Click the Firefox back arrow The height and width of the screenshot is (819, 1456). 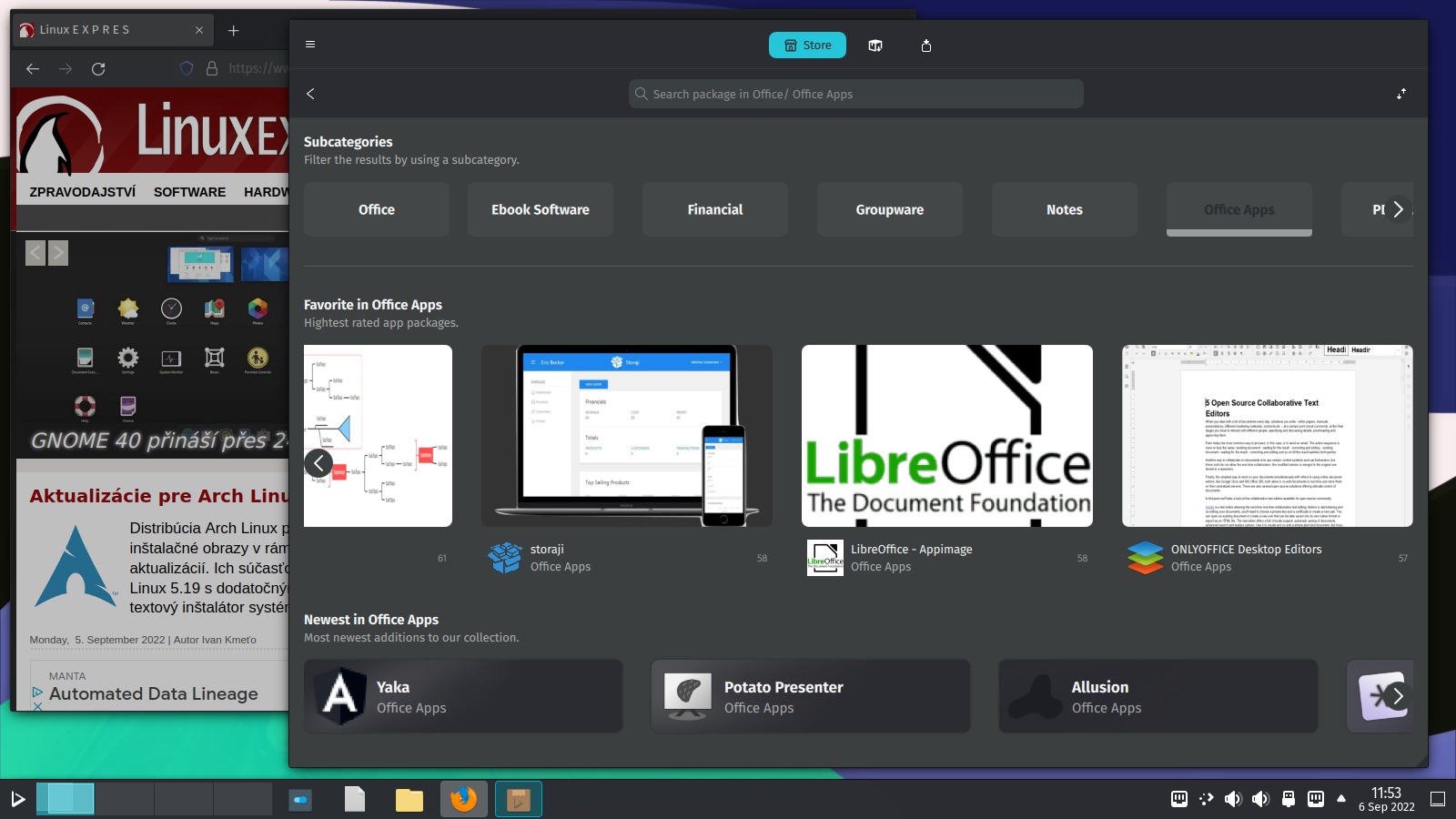(33, 68)
